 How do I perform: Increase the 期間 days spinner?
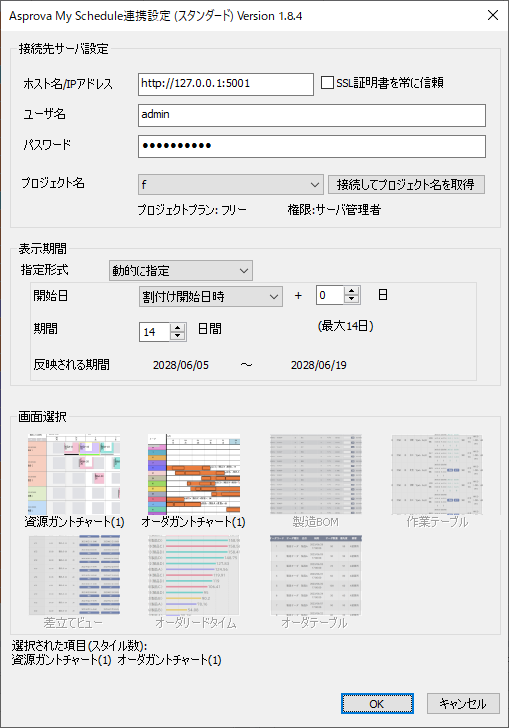[x=178, y=327]
